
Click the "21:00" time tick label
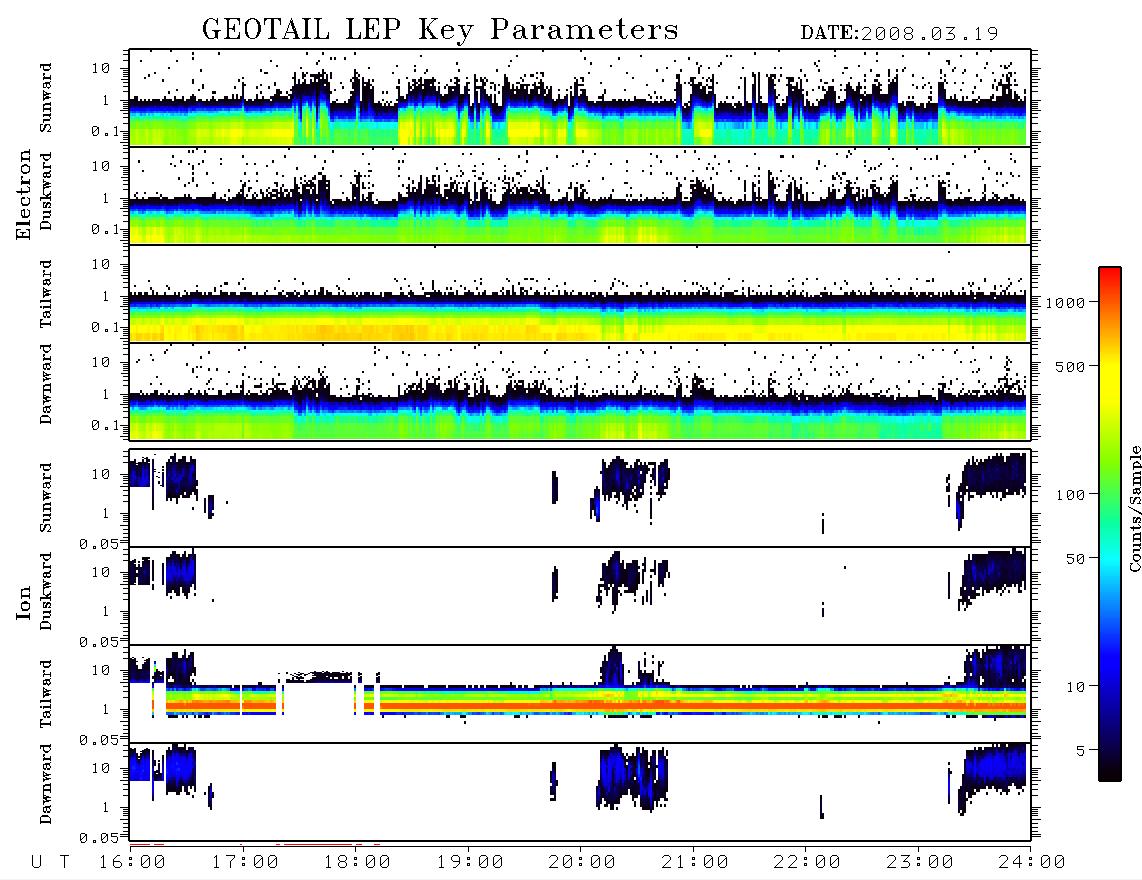tap(696, 862)
